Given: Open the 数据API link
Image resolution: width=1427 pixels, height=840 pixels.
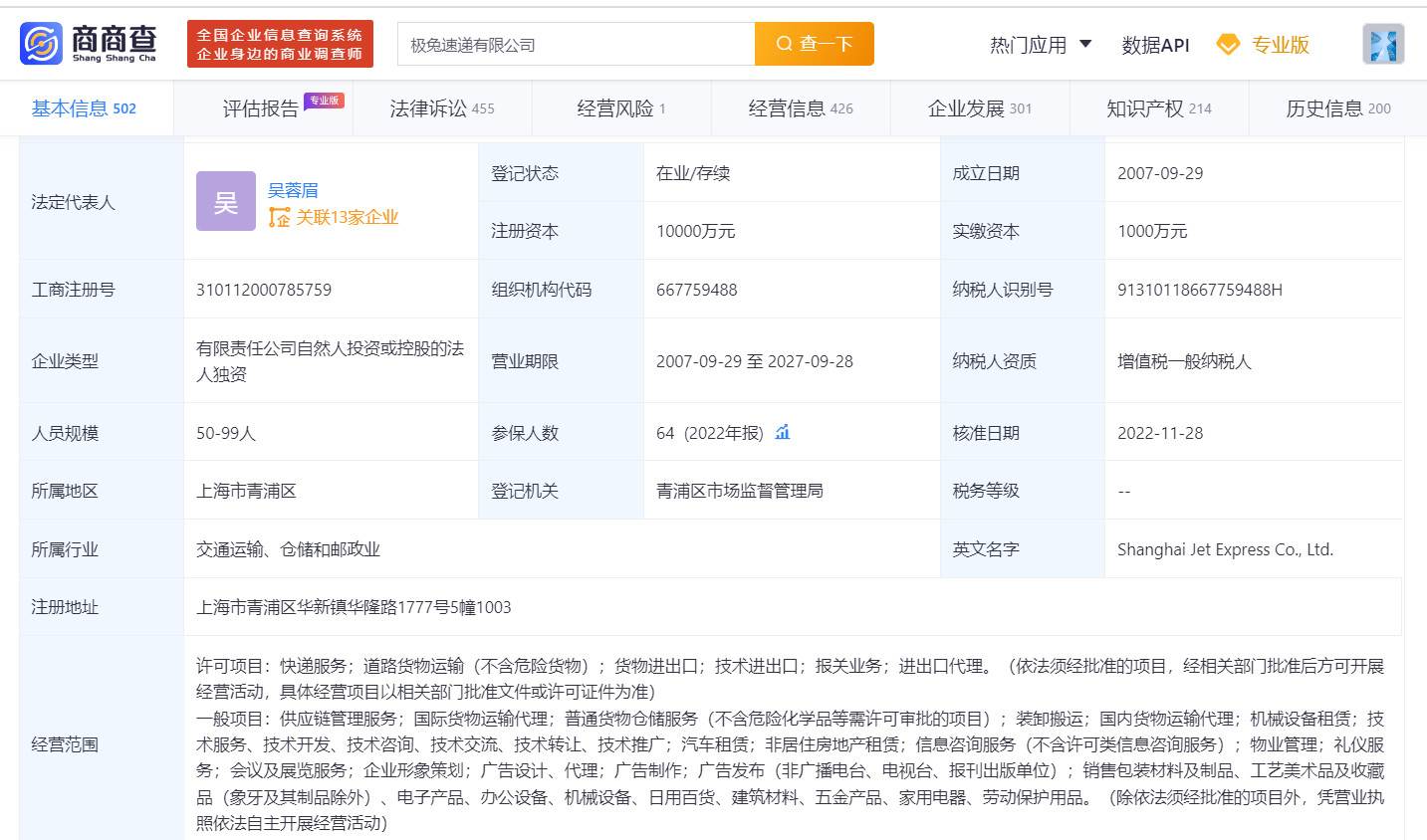Looking at the screenshot, I should pyautogui.click(x=1155, y=45).
